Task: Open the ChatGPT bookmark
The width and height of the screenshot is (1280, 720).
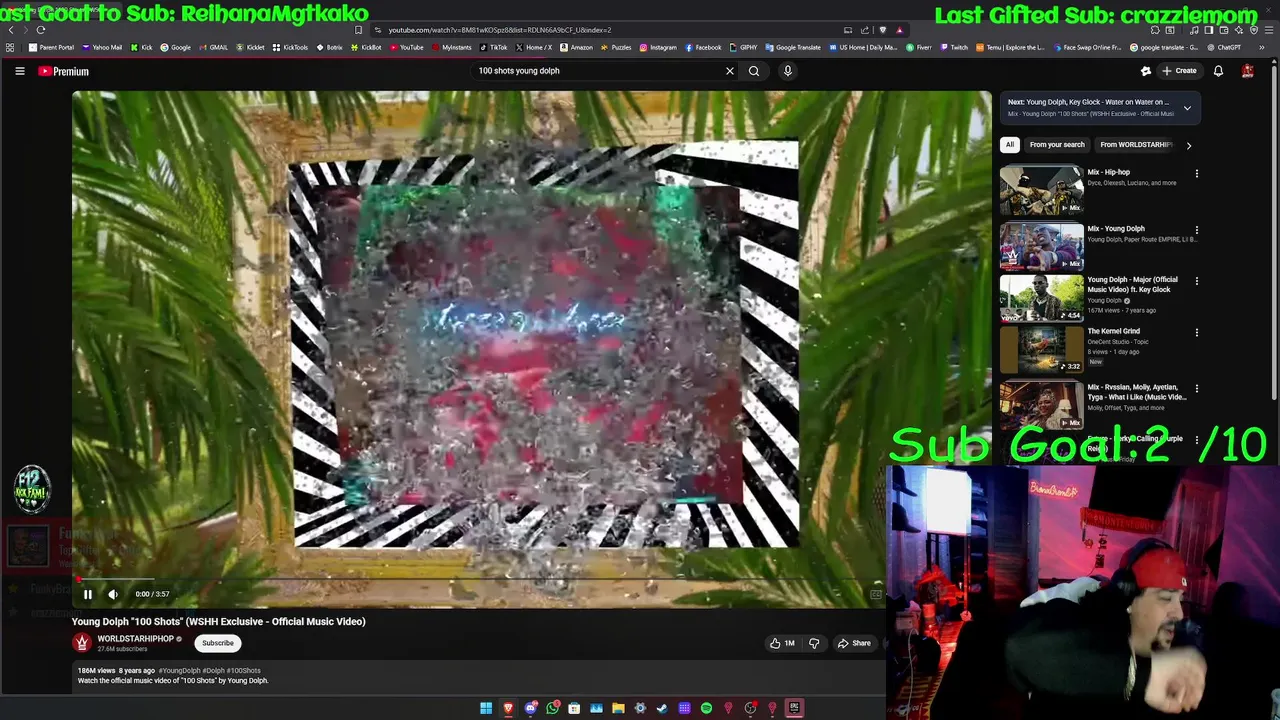Action: pos(1224,47)
